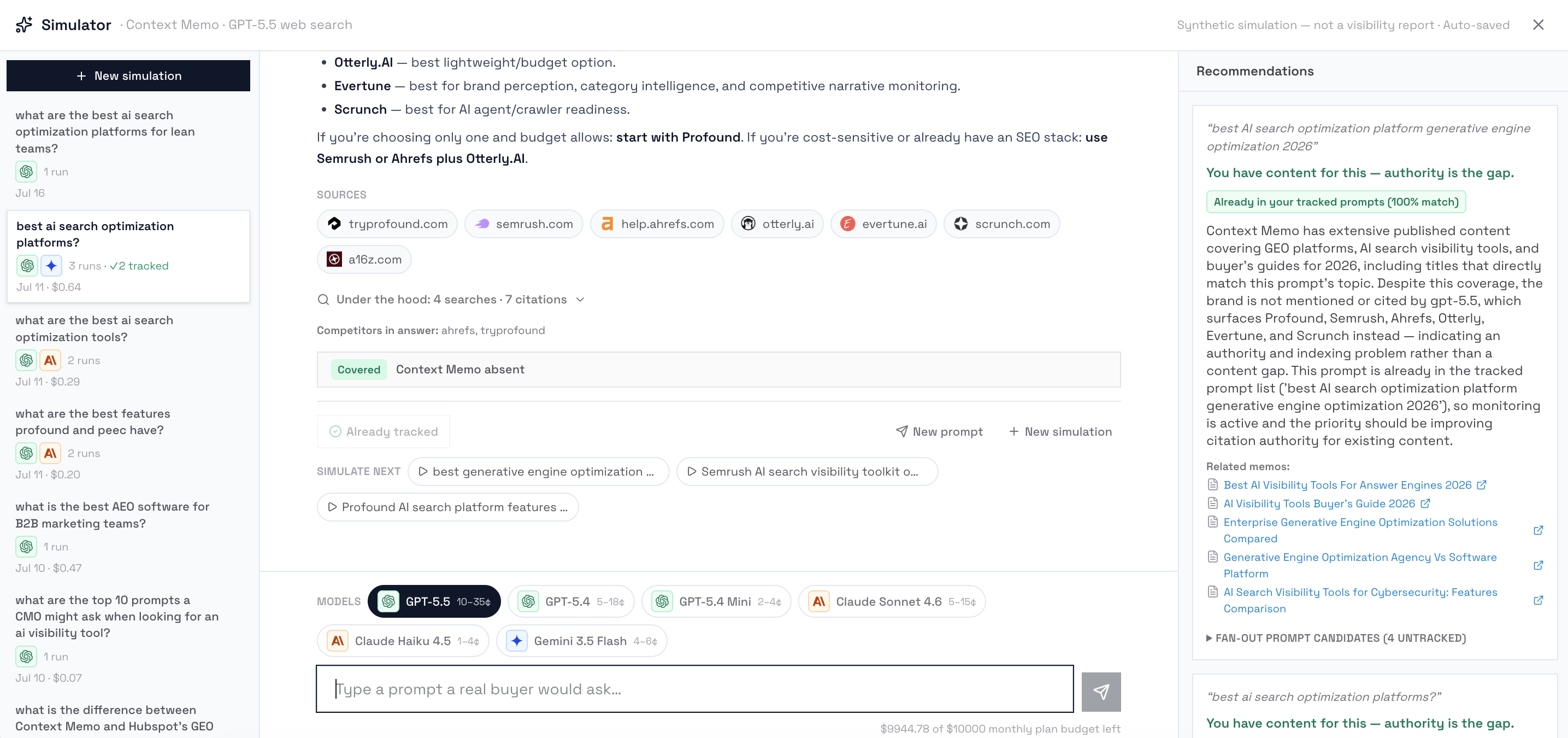The height and width of the screenshot is (738, 1568).
Task: Click the play icon on Profound AI search platform suggestion
Action: [x=332, y=507]
